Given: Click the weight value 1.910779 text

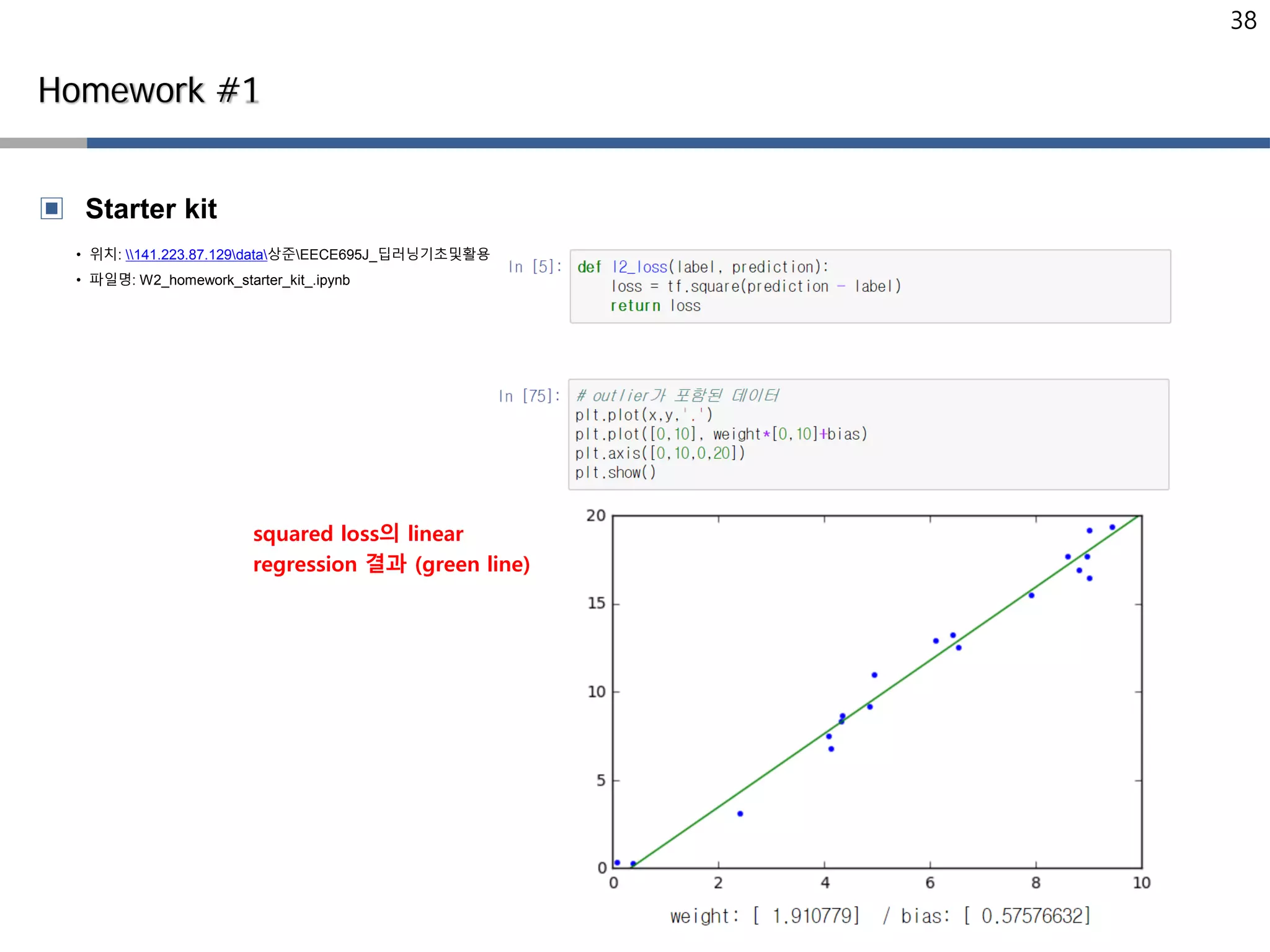Looking at the screenshot, I should [815, 915].
